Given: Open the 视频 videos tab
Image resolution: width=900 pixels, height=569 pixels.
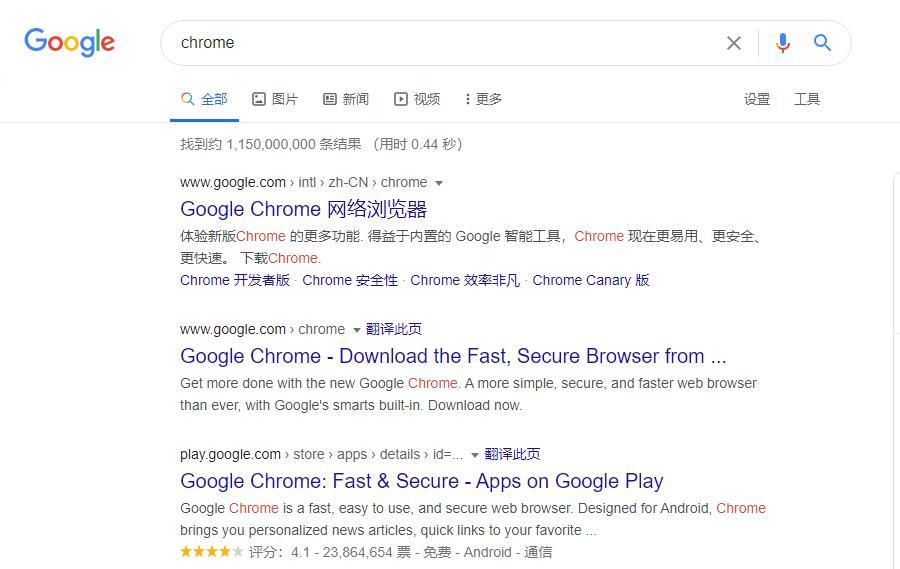Looking at the screenshot, I should coord(417,99).
